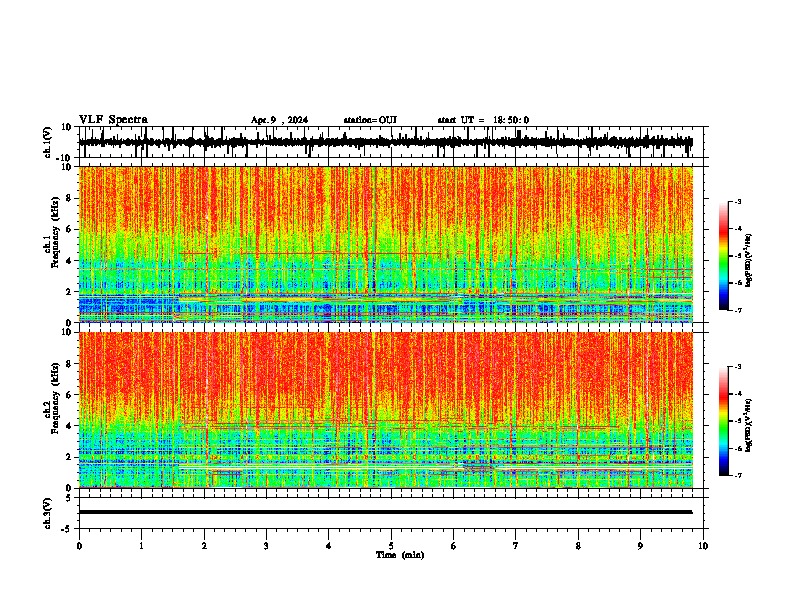This screenshot has width=792, height=612.
Task: Click the "ch.3(V)" axis label
Action: [x=47, y=513]
